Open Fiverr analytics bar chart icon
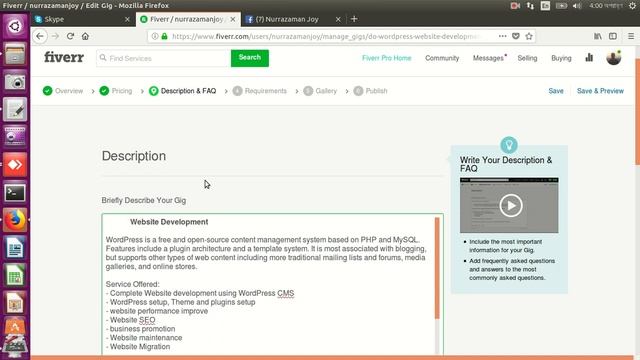 pyautogui.click(x=589, y=58)
